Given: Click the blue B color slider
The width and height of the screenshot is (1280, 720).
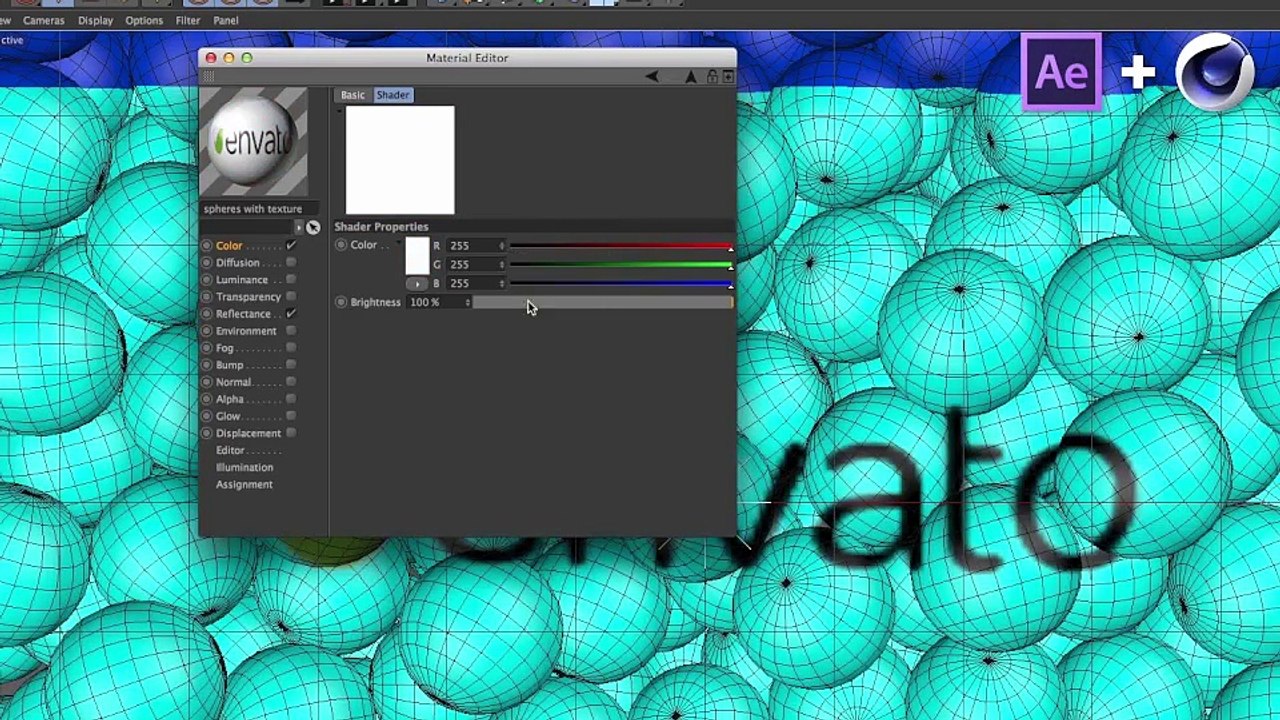Looking at the screenshot, I should (x=621, y=284).
